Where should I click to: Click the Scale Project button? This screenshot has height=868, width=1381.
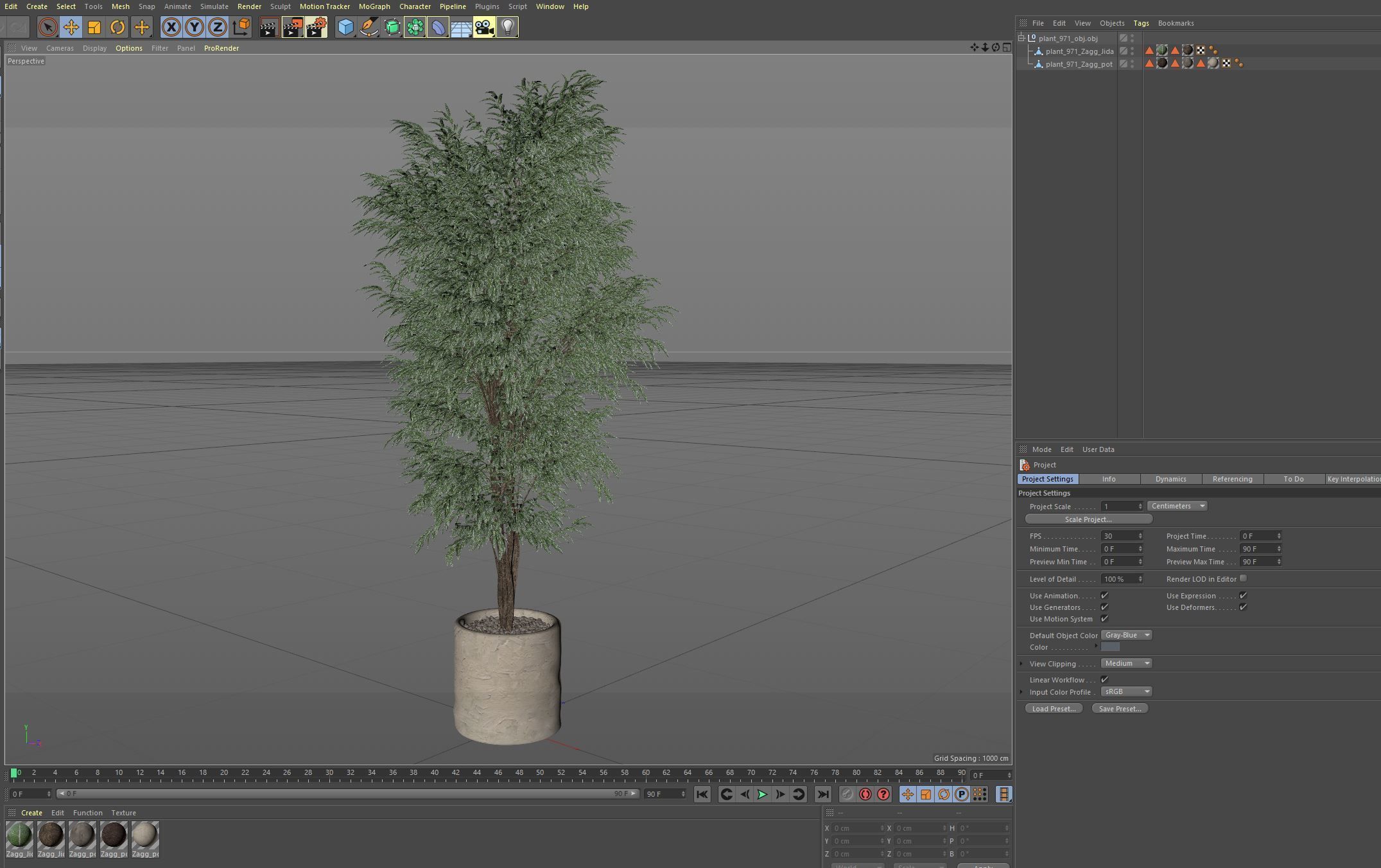click(1090, 519)
